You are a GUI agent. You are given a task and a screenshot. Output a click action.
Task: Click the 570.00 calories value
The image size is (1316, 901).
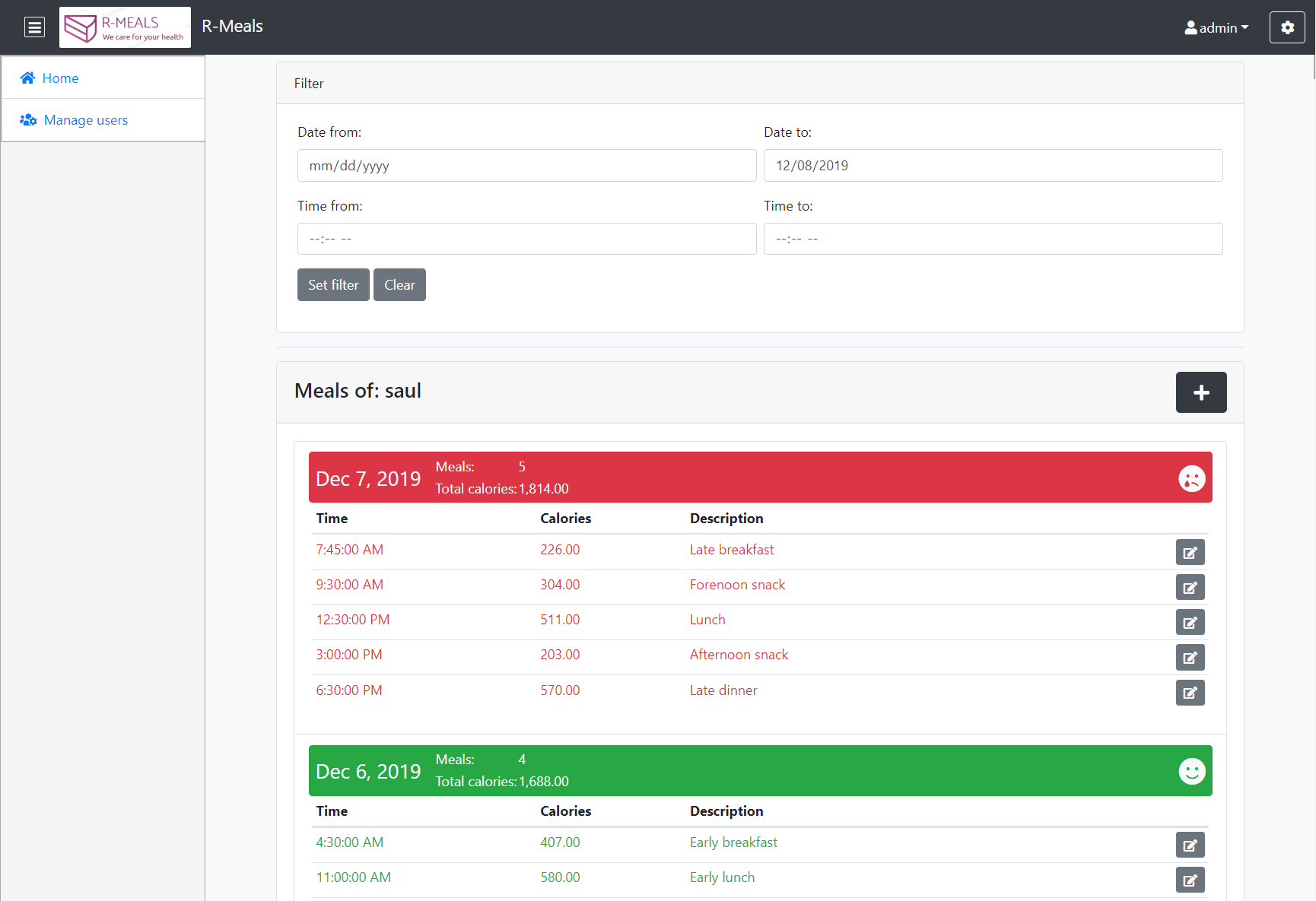pyautogui.click(x=560, y=690)
